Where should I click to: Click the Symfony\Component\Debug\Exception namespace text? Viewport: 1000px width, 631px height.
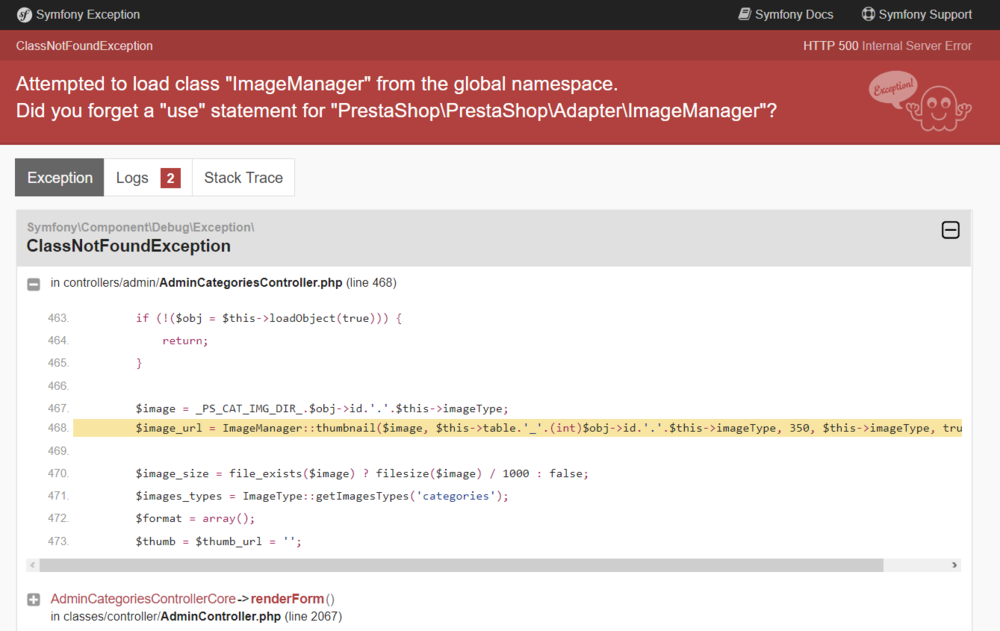pos(140,227)
